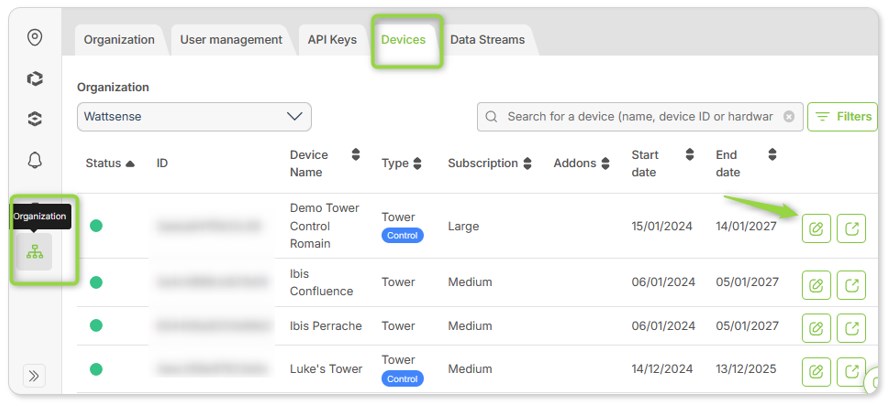890x407 pixels.
Task: Sort table by Addons arrows
Action: pyautogui.click(x=606, y=163)
